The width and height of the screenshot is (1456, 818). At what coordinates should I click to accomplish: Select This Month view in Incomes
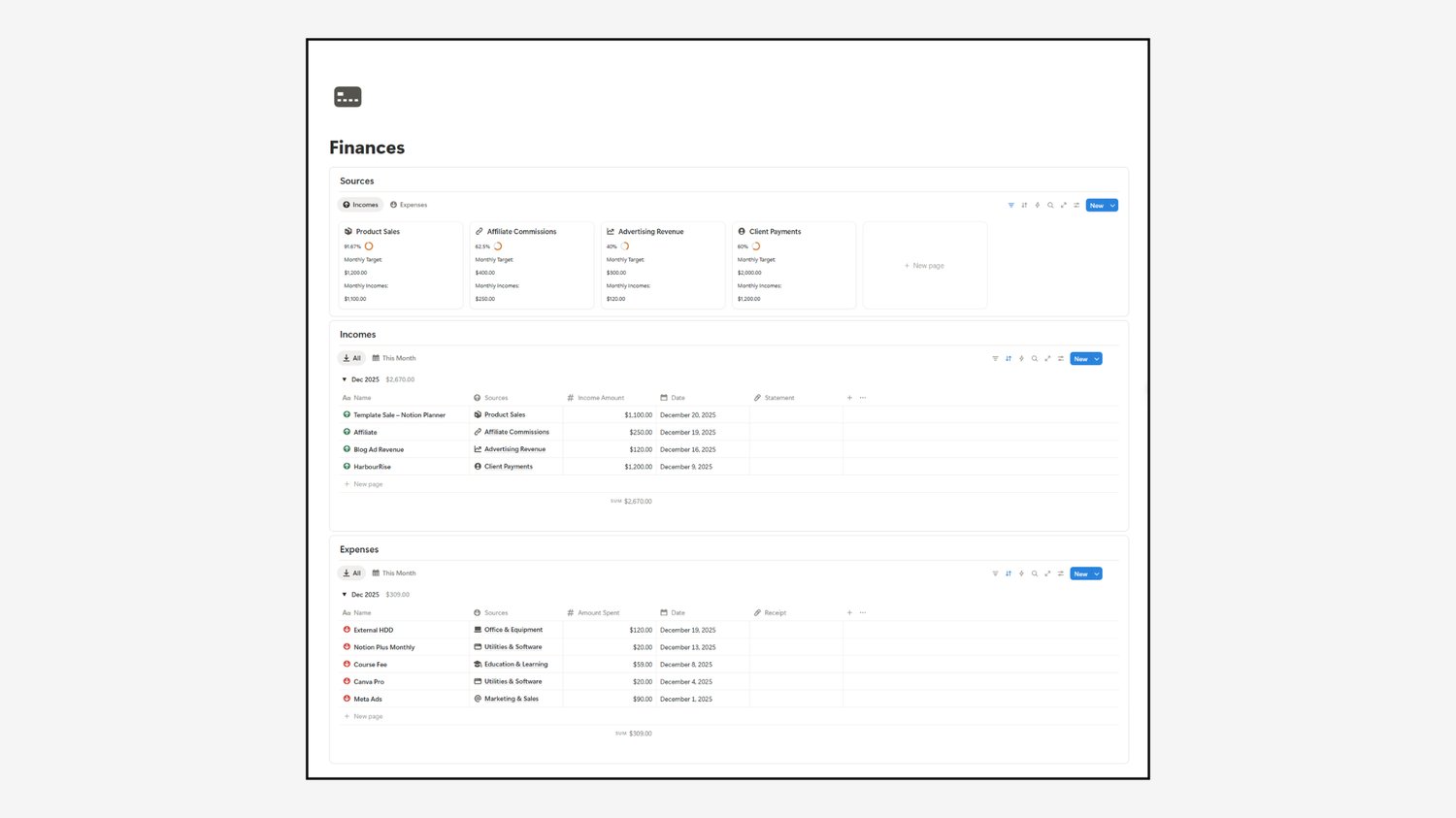point(394,358)
